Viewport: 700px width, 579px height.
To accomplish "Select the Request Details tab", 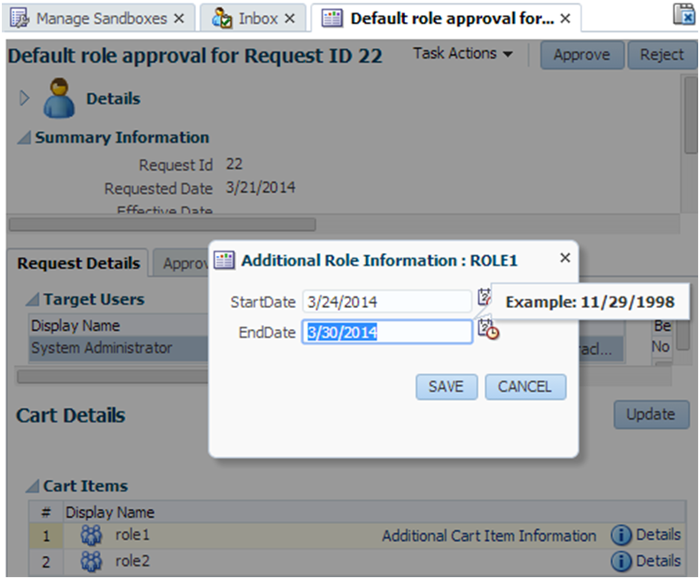I will 78,263.
